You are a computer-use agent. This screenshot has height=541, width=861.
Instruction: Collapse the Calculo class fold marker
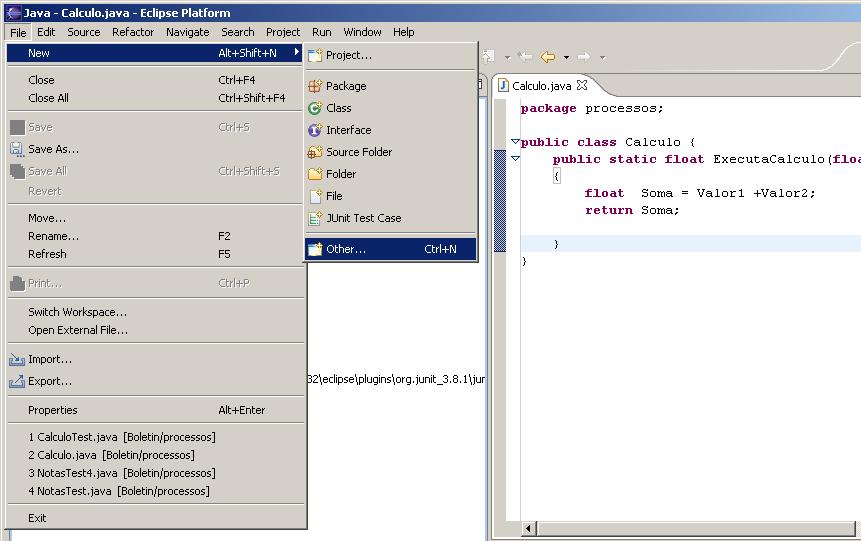[515, 142]
